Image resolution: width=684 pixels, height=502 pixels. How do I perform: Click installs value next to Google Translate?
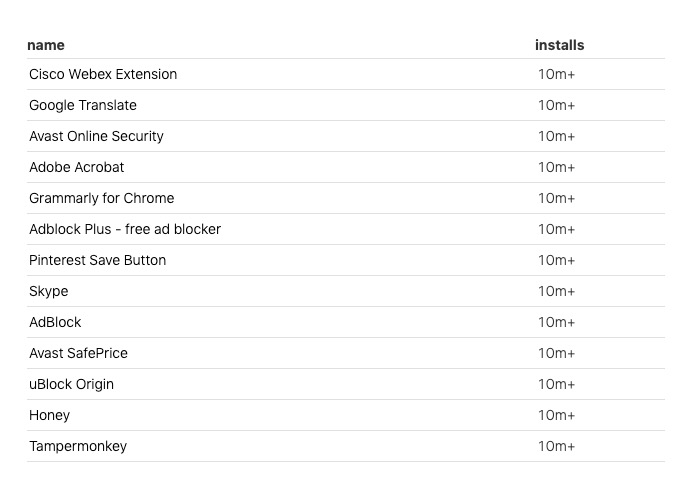(556, 105)
